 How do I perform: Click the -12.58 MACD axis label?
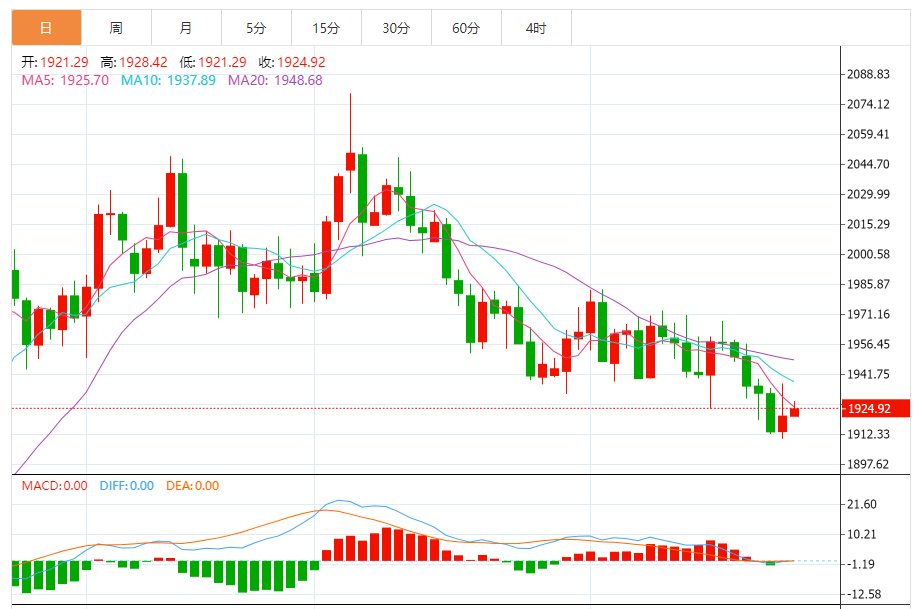(864, 594)
